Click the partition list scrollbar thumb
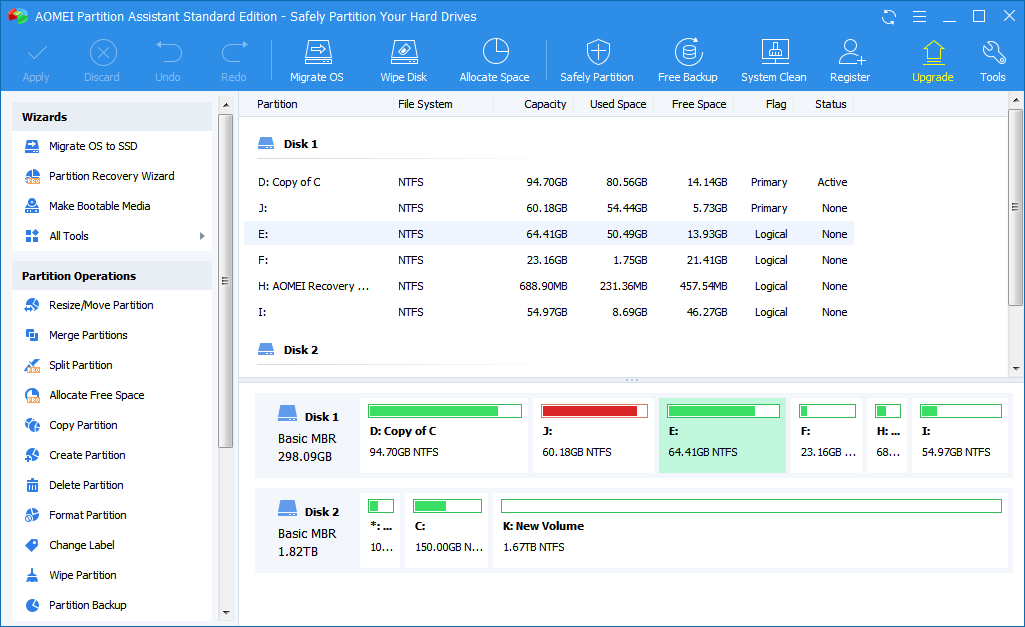This screenshot has width=1025, height=627. coord(1016,207)
